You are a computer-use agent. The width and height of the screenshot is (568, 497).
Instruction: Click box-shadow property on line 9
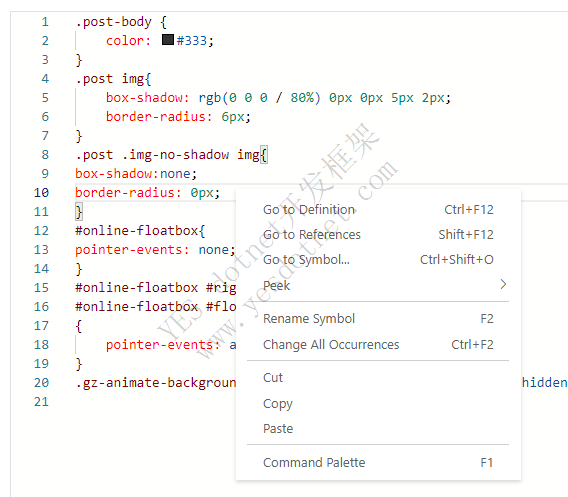[x=114, y=174]
